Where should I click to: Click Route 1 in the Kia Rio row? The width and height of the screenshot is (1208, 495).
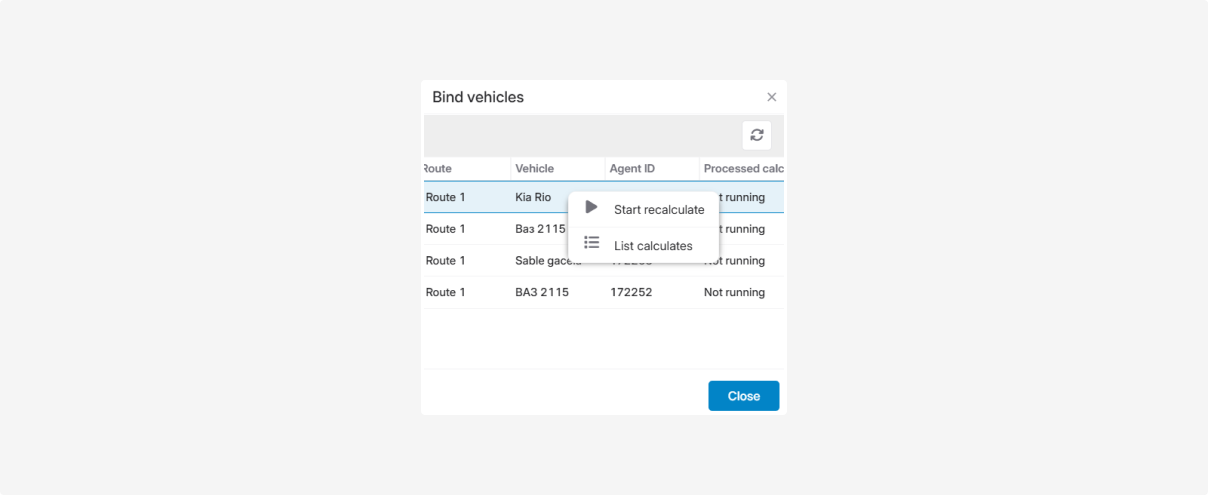pyautogui.click(x=446, y=198)
